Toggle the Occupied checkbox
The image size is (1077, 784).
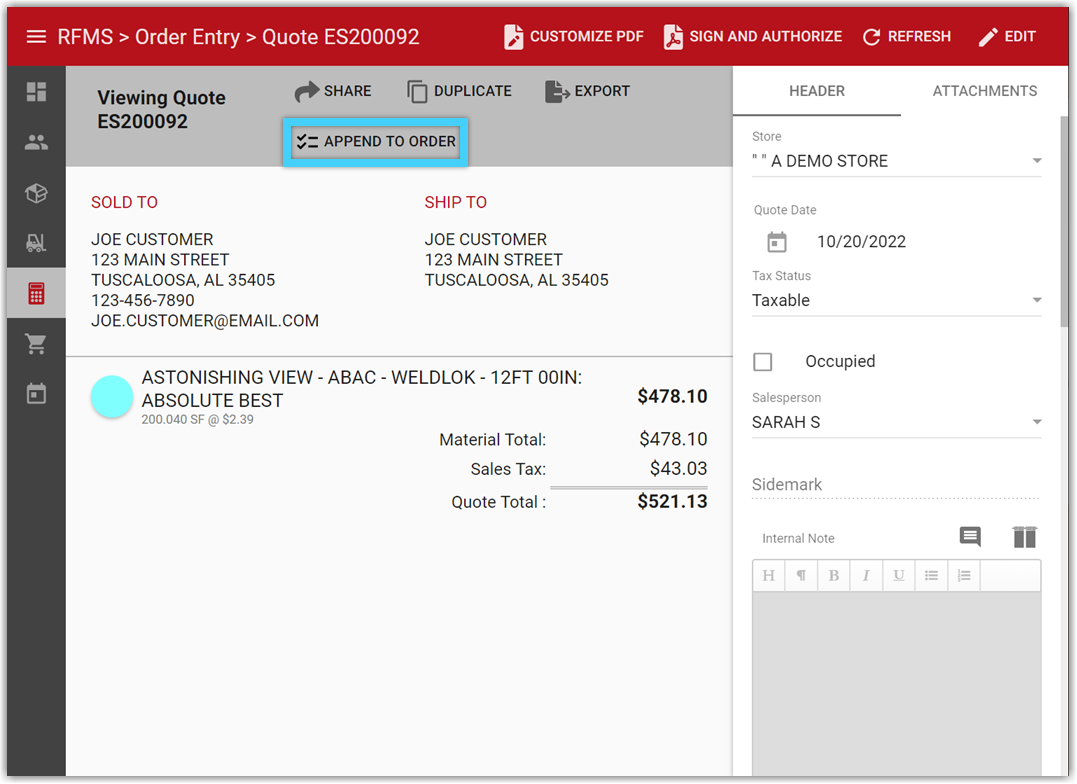[x=763, y=362]
